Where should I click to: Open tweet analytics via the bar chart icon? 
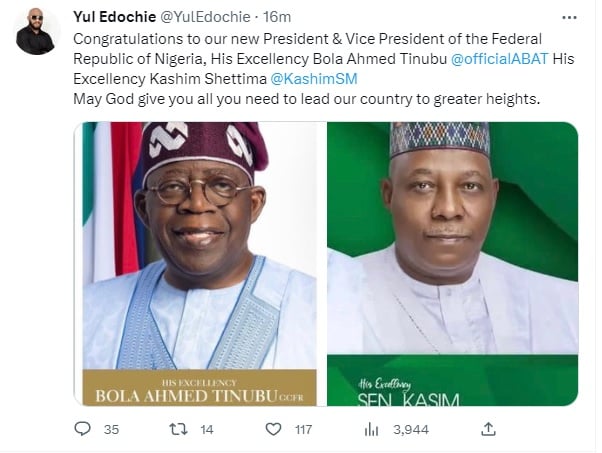tap(371, 429)
